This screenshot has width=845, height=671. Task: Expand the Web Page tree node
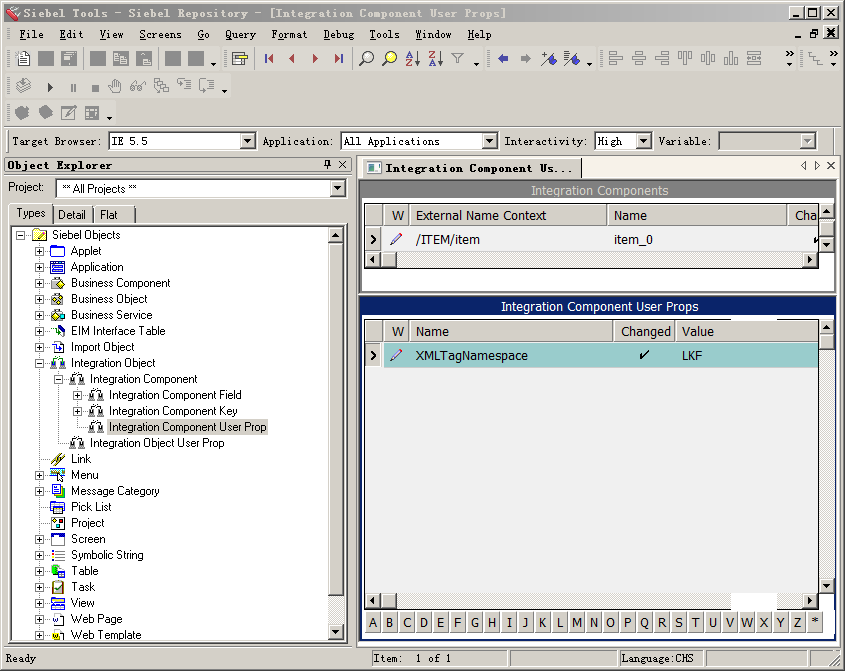pyautogui.click(x=39, y=619)
